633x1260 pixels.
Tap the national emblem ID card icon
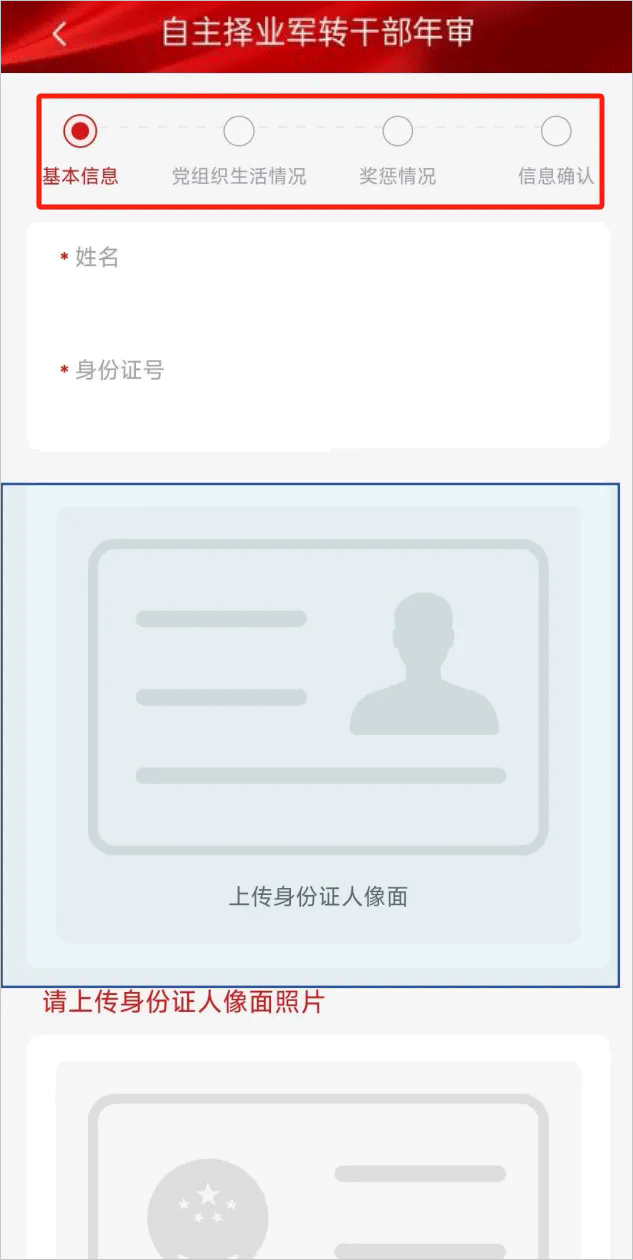pyautogui.click(x=318, y=1178)
